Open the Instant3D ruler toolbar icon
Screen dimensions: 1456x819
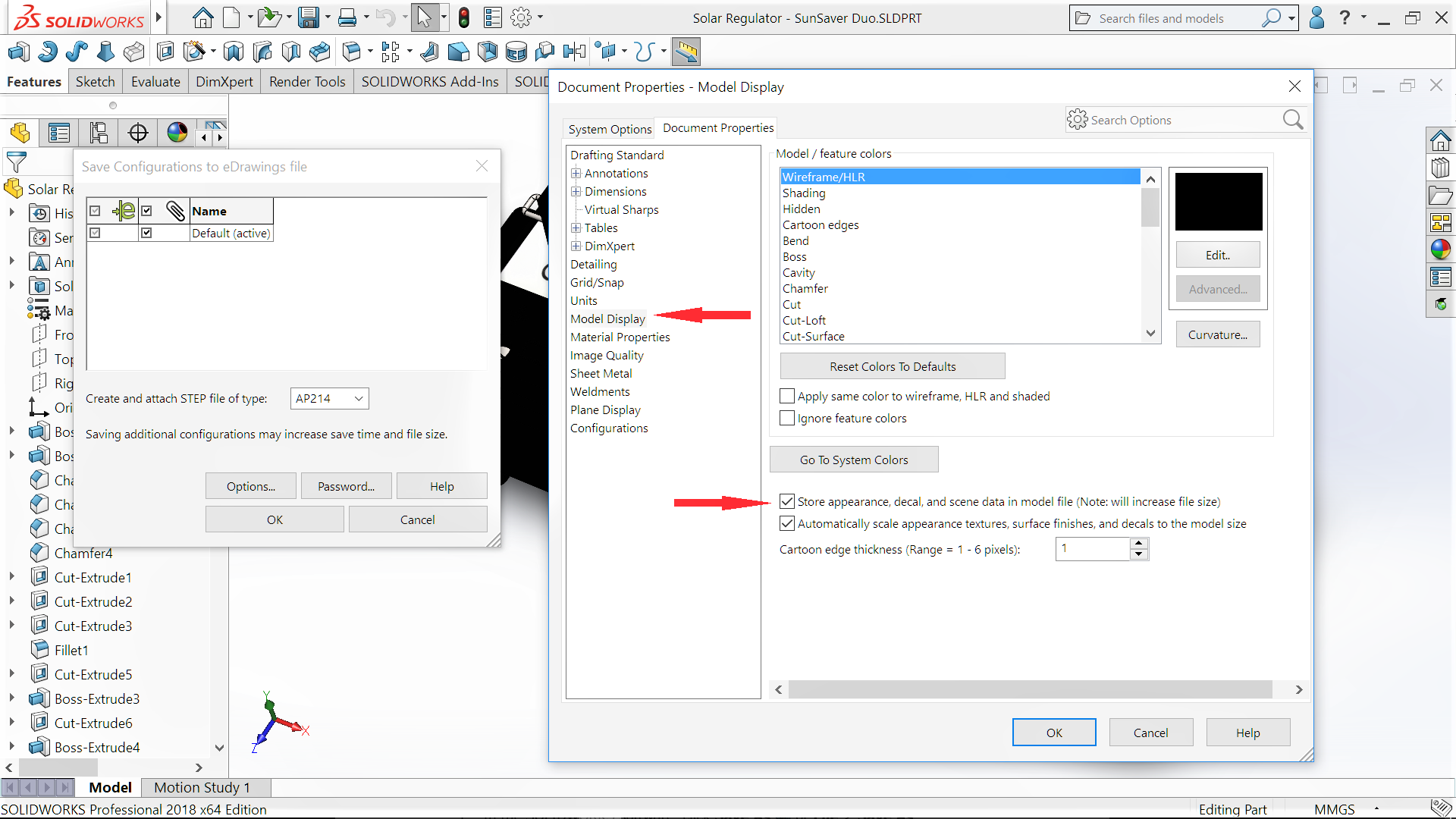click(686, 52)
